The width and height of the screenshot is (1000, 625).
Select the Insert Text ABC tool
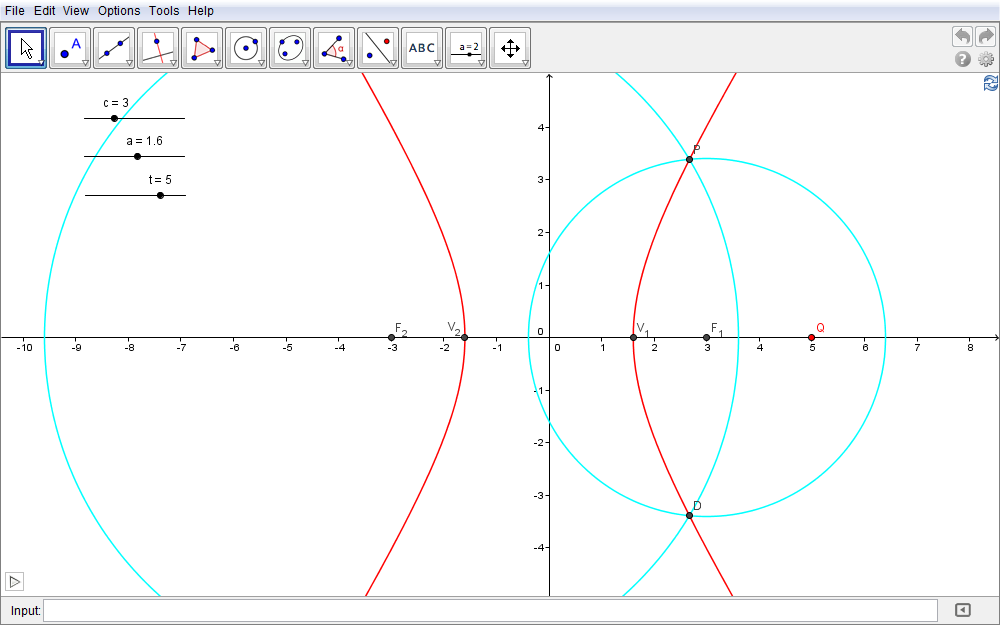click(x=422, y=48)
